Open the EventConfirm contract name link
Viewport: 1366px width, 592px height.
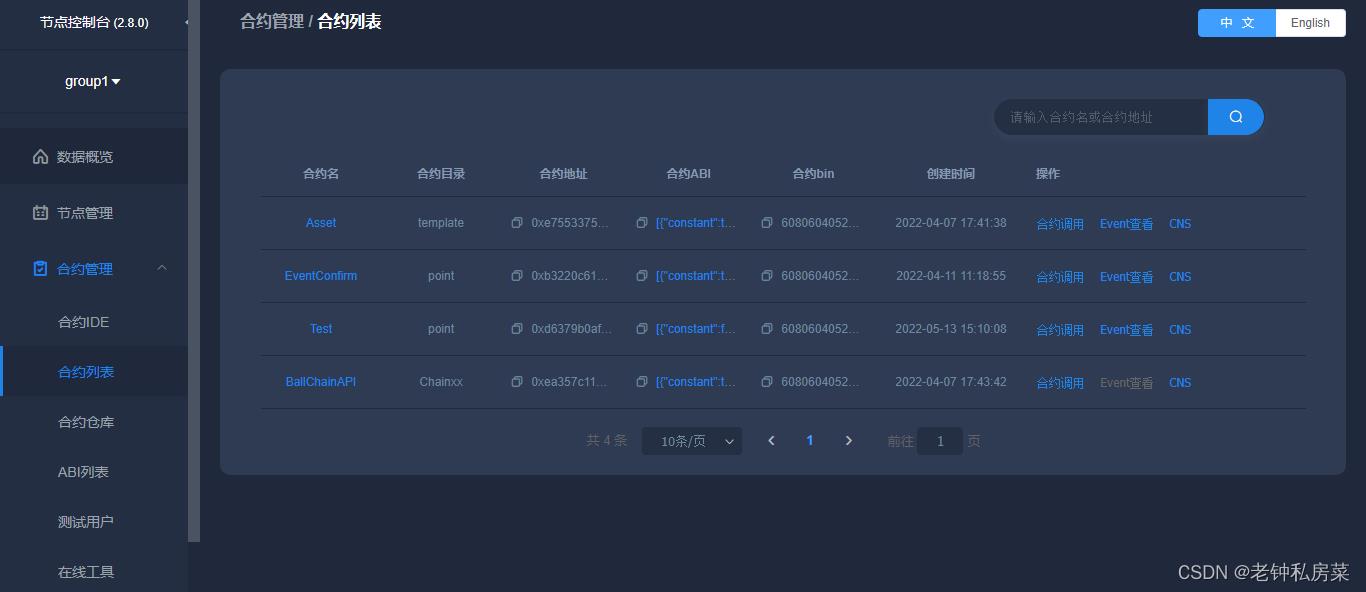(x=321, y=276)
